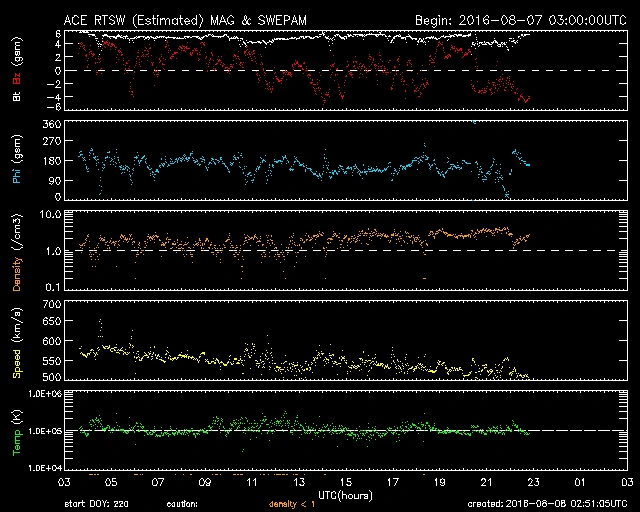This screenshot has height=512, width=640.
Task: Click the "Begin: 2016-08-07 03:00:00UTC" header text
Action: click(x=521, y=20)
